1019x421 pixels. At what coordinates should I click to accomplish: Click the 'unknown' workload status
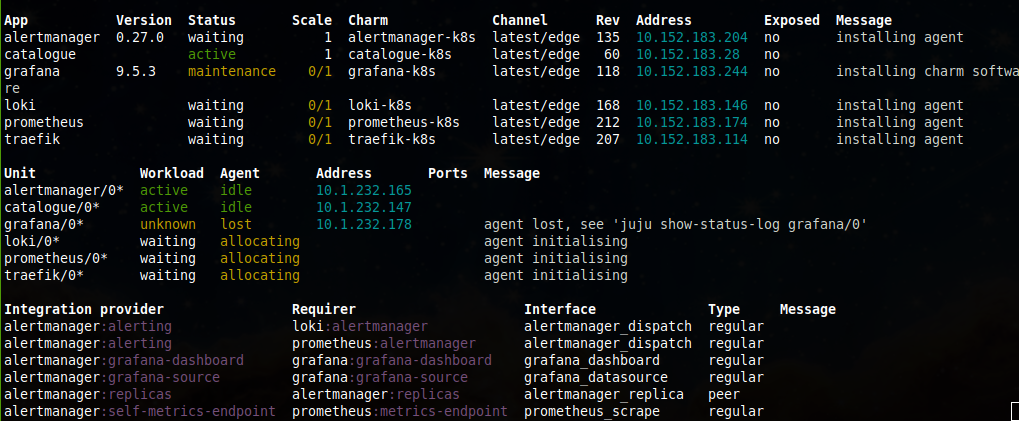coord(168,224)
